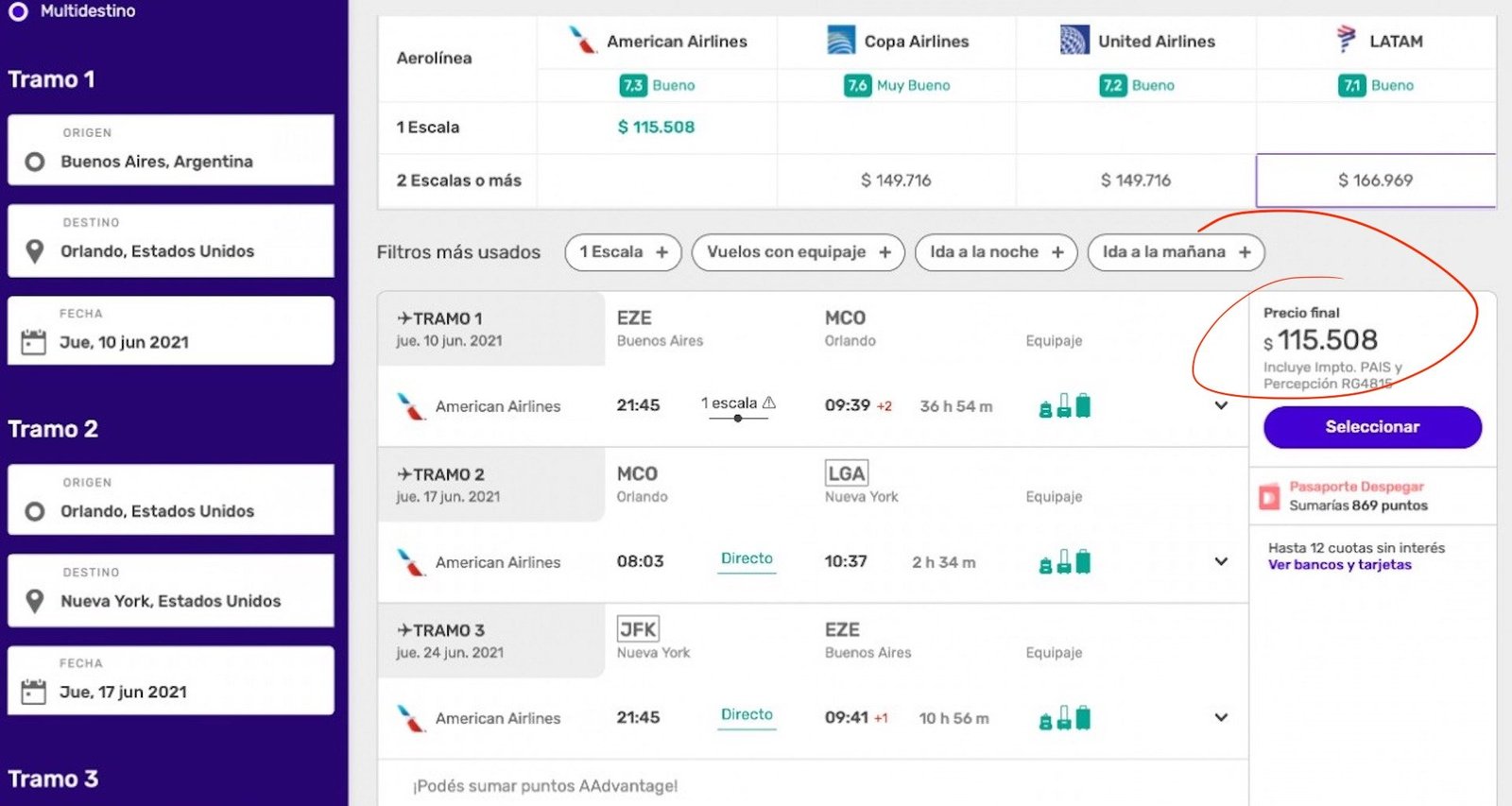Open Ver bancos y tarjetas link
The height and width of the screenshot is (806, 1512).
[1339, 565]
